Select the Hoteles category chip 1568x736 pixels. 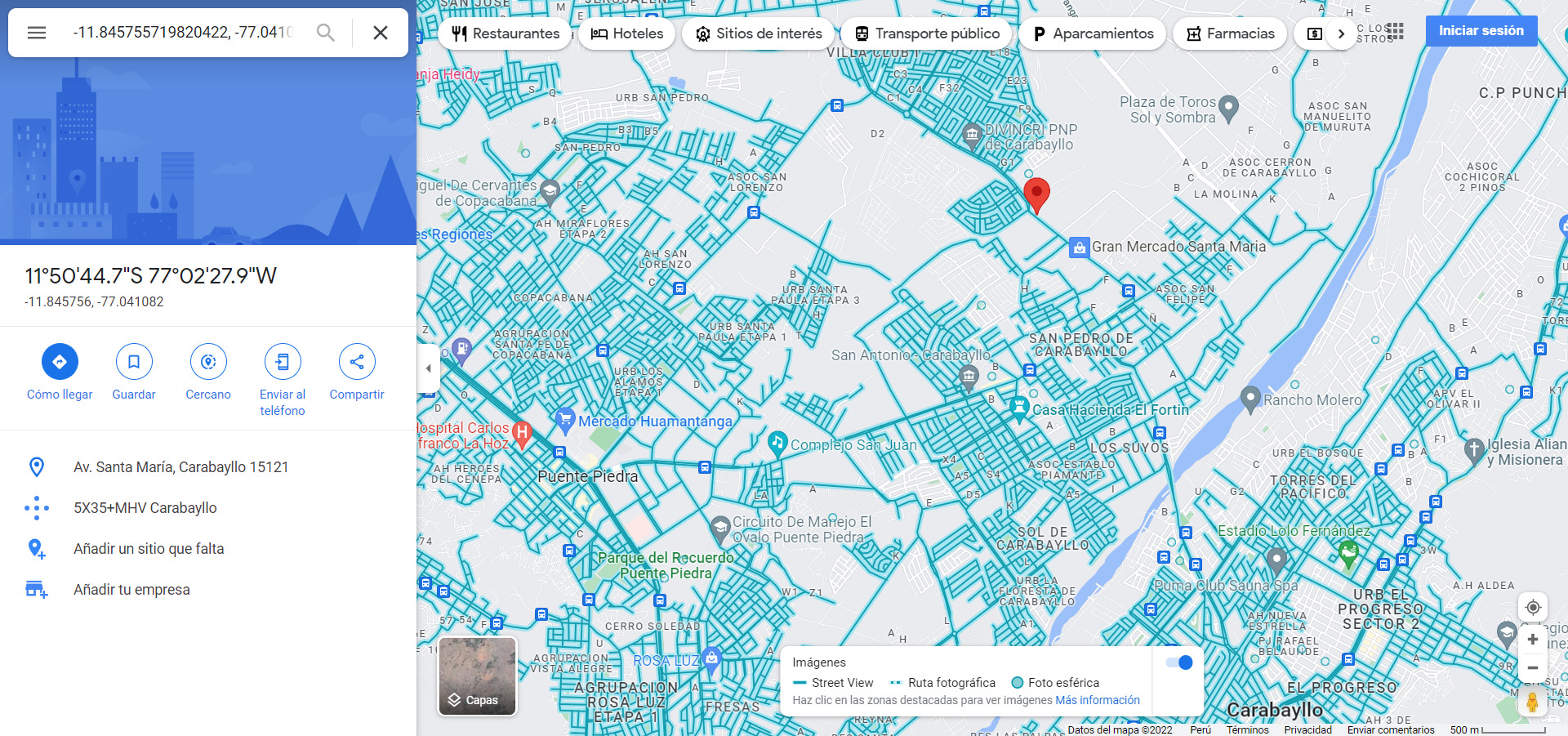pyautogui.click(x=627, y=33)
